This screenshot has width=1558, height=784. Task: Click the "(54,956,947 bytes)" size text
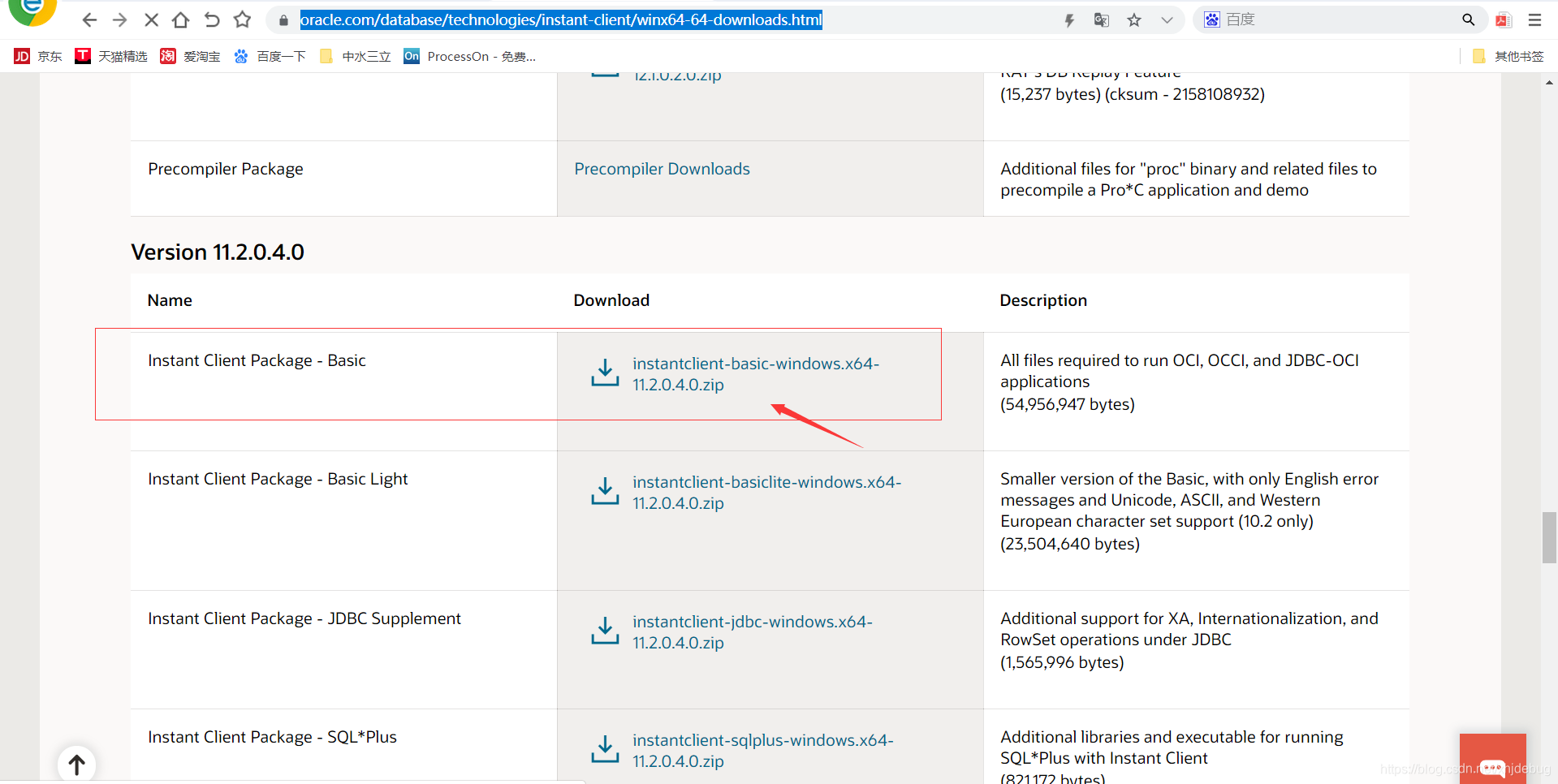pyautogui.click(x=1068, y=404)
